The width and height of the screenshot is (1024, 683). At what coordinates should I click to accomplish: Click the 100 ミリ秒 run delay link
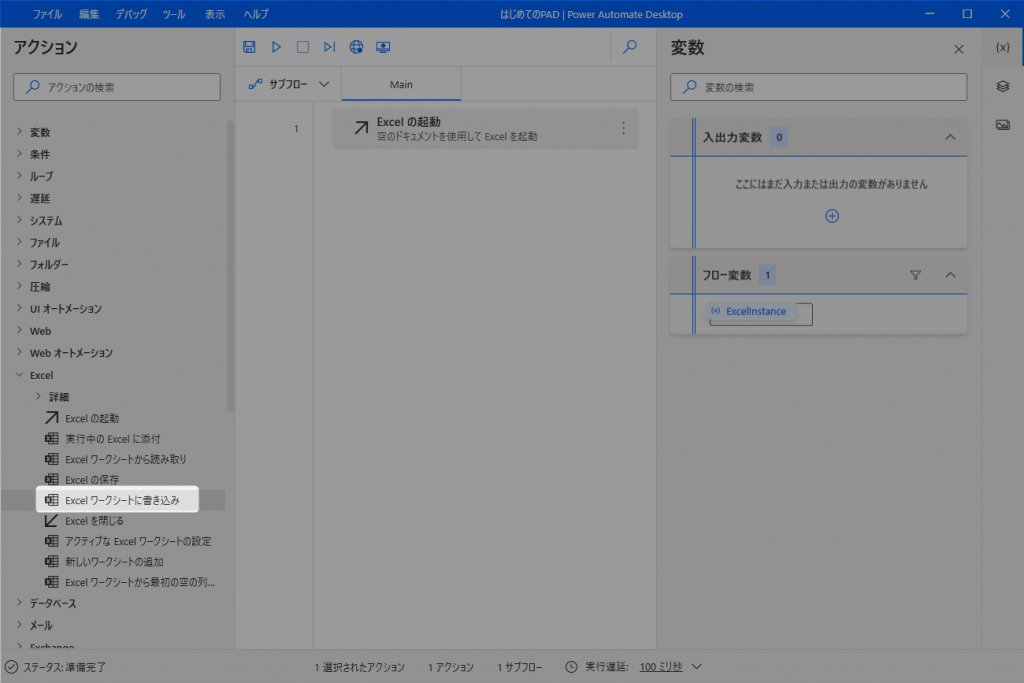(660, 667)
